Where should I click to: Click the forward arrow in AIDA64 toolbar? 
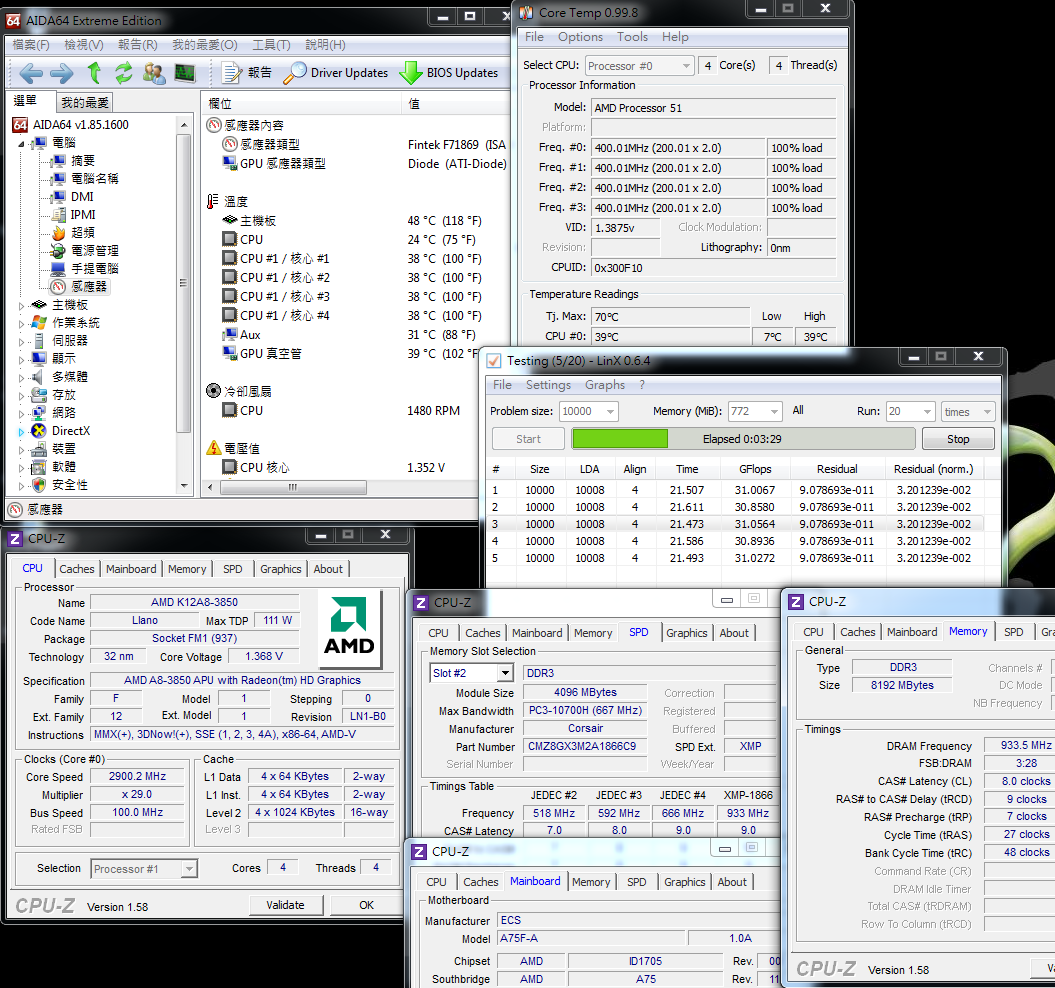(62, 73)
